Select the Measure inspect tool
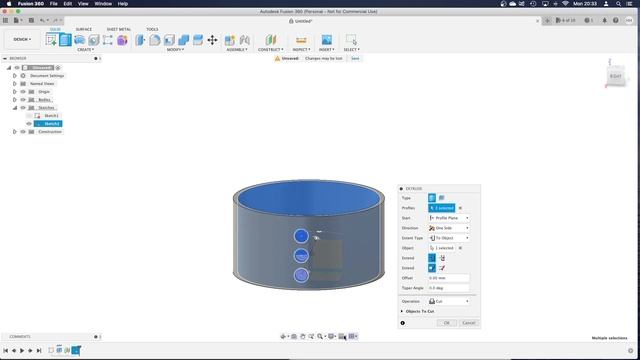 (301, 40)
